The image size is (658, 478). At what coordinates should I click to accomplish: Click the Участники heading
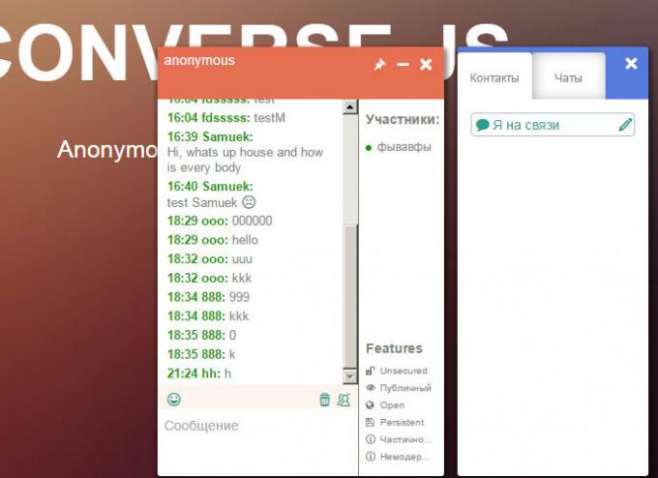tap(402, 120)
